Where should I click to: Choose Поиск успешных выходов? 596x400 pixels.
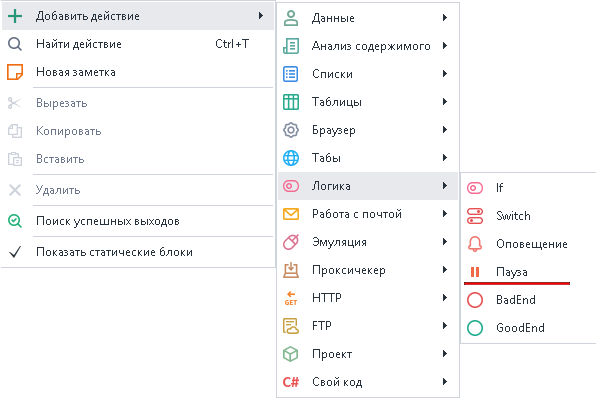[138, 221]
